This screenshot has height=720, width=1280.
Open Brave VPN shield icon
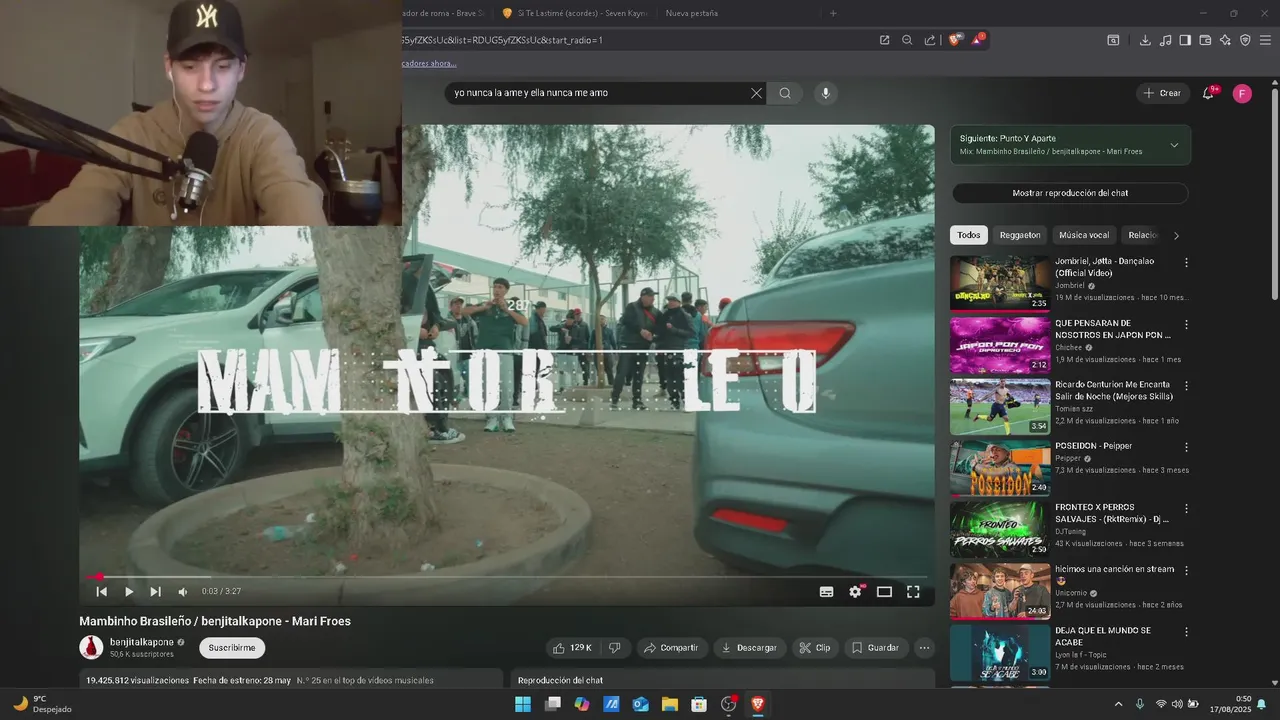[1245, 40]
